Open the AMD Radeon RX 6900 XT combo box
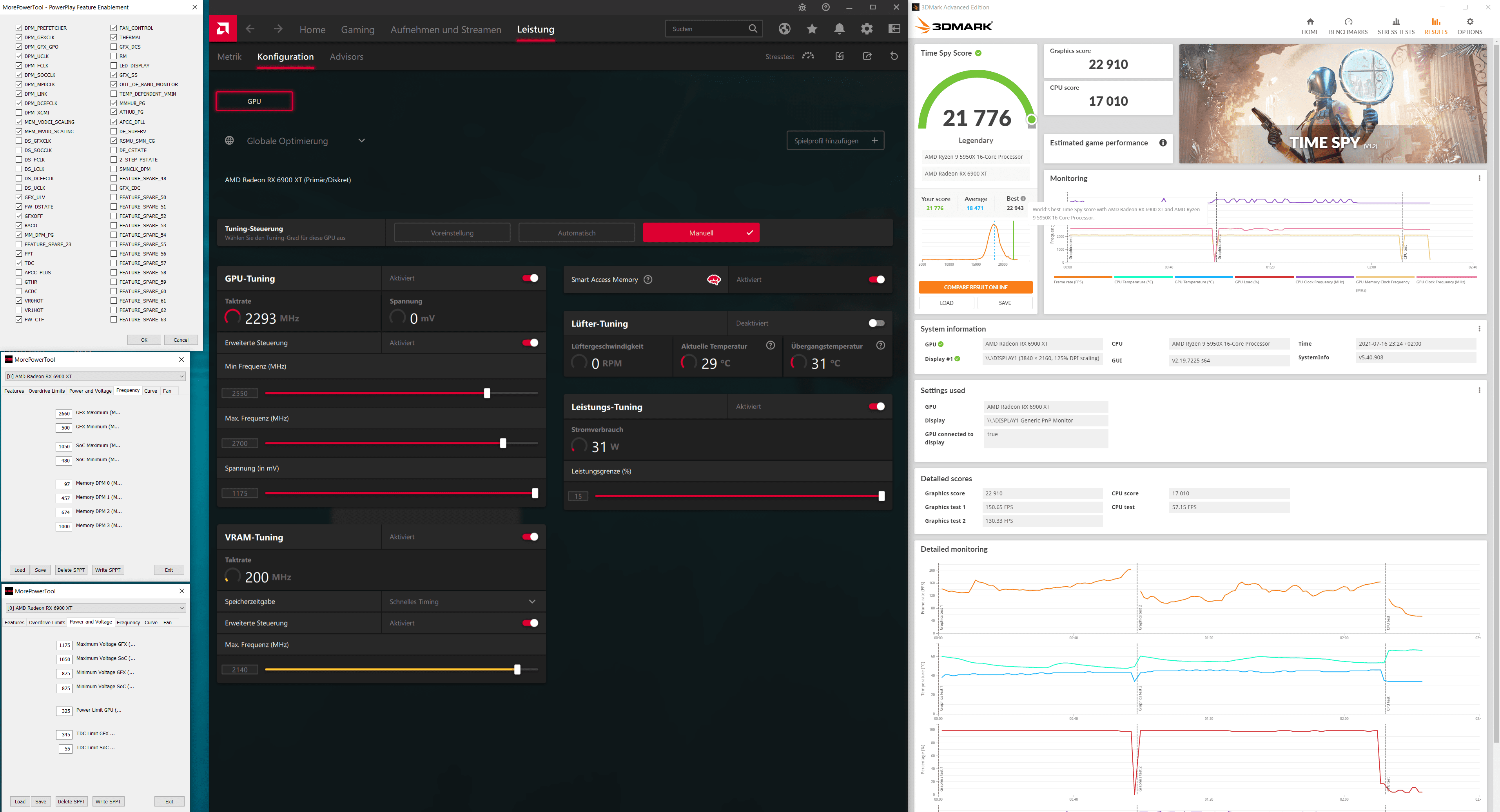The width and height of the screenshot is (1500, 812). [x=96, y=376]
